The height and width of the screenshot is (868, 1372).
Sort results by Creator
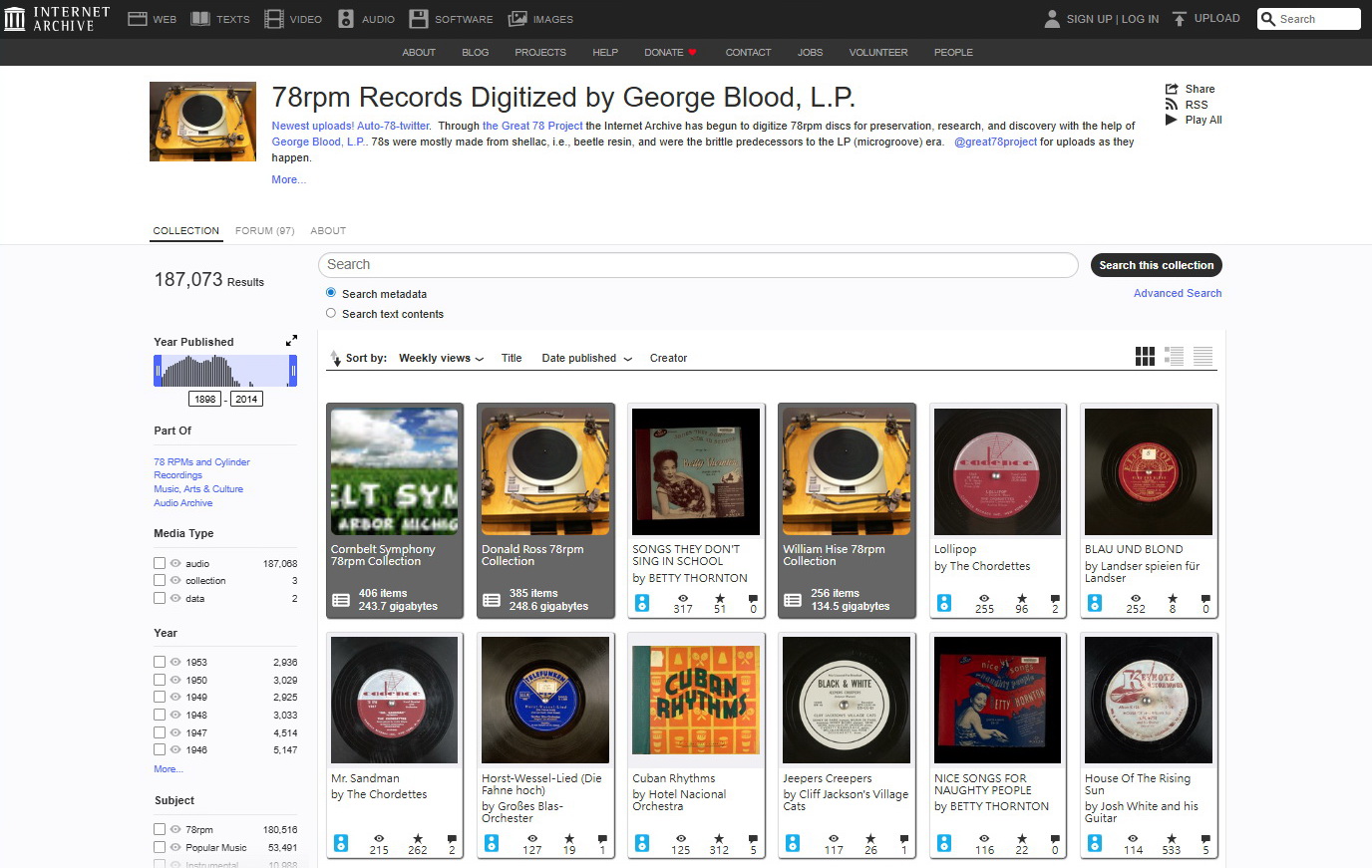pos(668,358)
